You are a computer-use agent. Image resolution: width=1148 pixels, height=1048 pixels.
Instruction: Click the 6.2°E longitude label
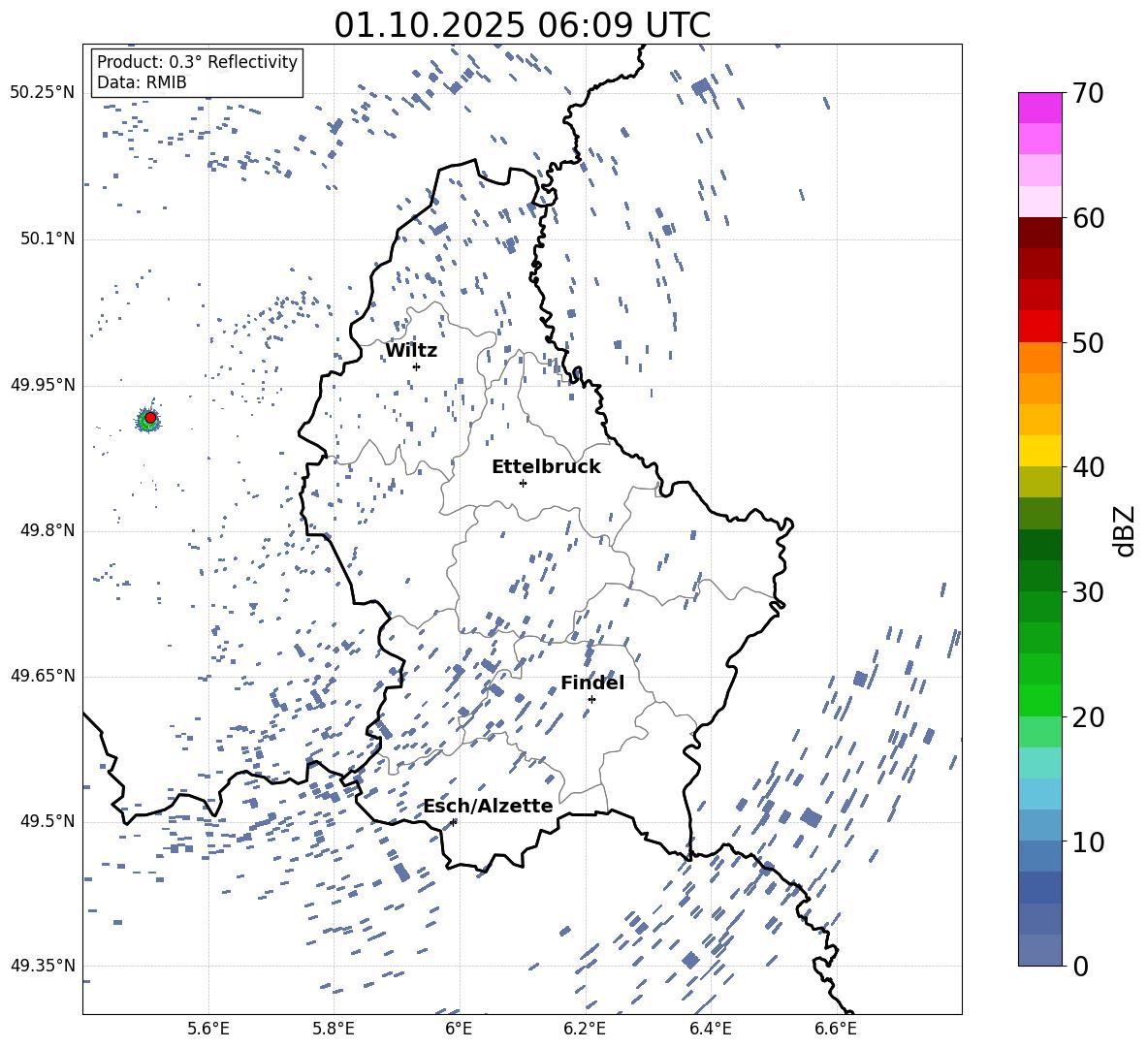point(585,1029)
